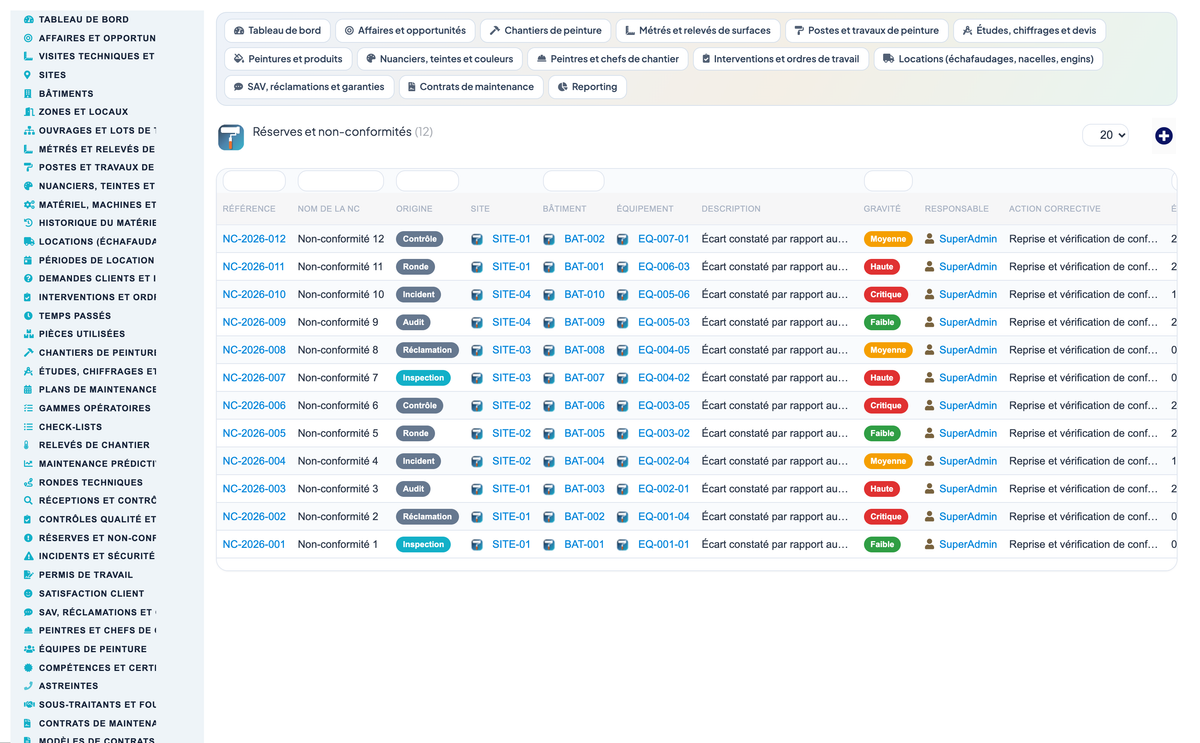Click the Rondes techniques sidebar icon
Screen dimensions: 1200x743
(28, 482)
